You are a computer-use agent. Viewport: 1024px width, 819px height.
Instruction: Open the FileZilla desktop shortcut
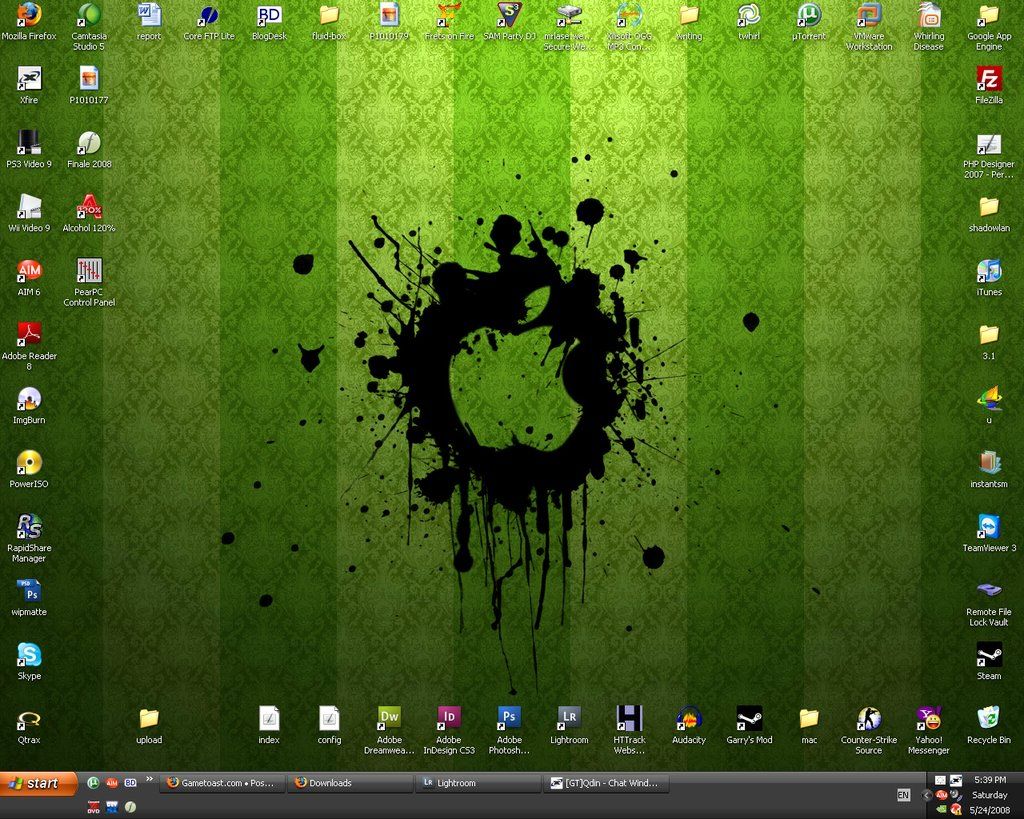989,85
